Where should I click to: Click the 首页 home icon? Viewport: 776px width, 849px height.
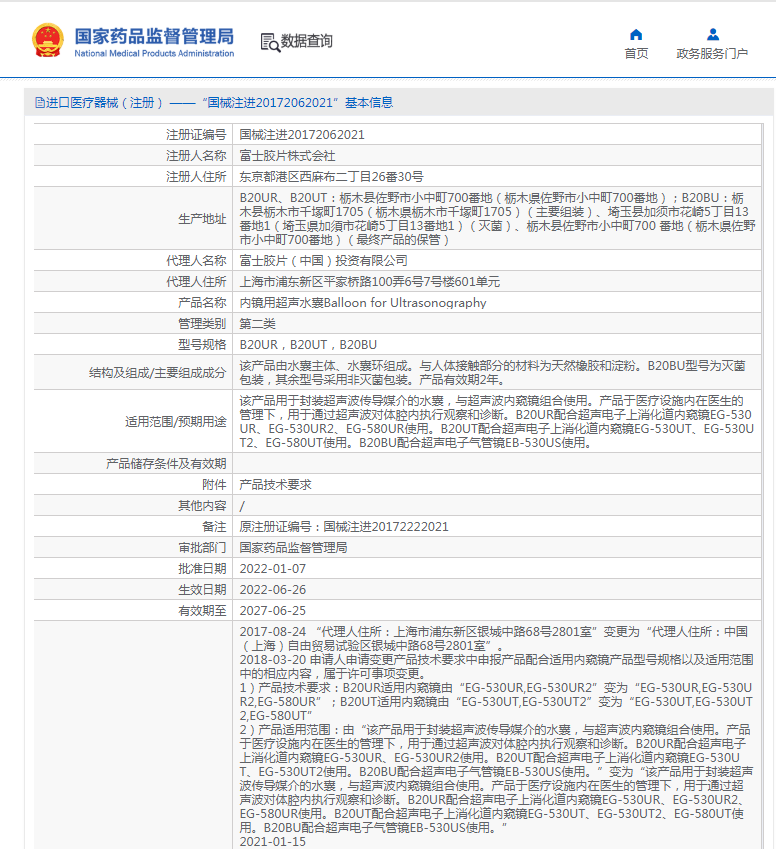[636, 35]
